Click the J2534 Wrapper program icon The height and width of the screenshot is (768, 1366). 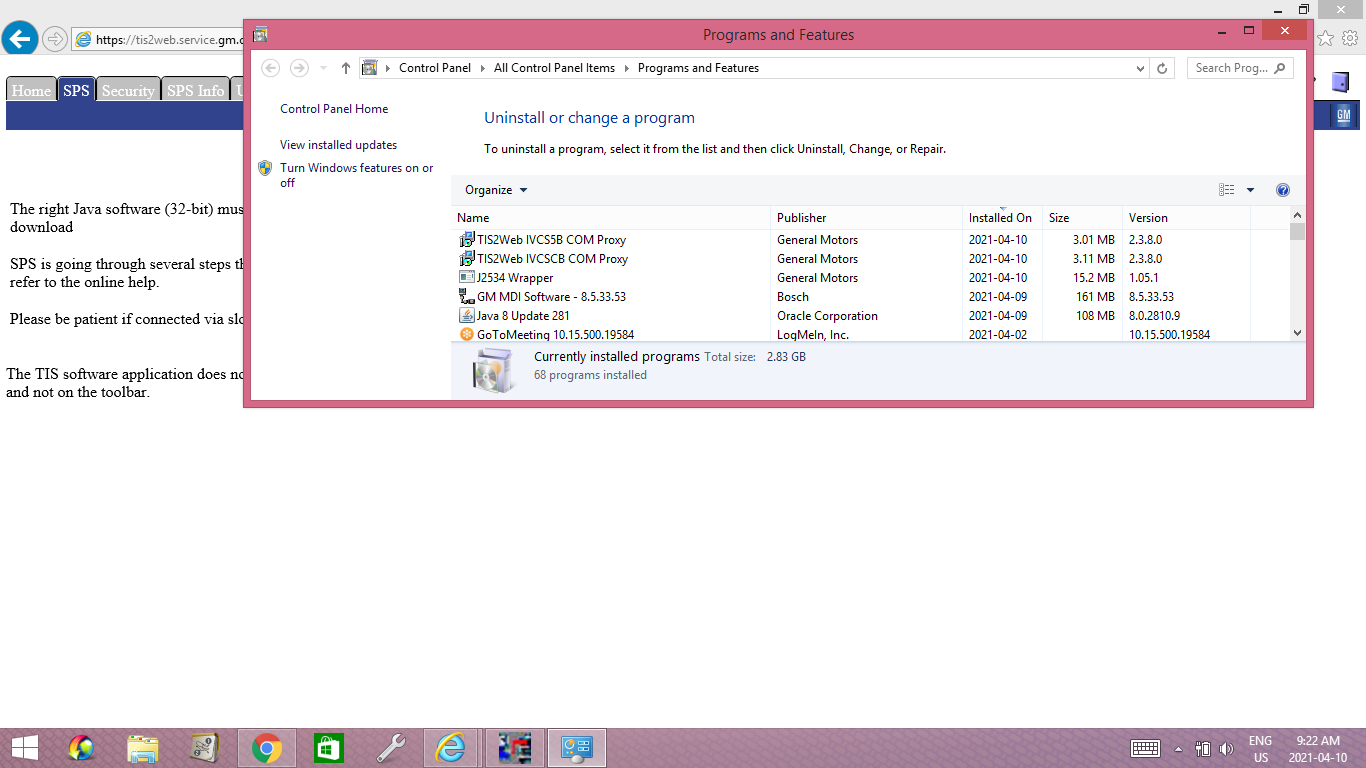click(466, 278)
